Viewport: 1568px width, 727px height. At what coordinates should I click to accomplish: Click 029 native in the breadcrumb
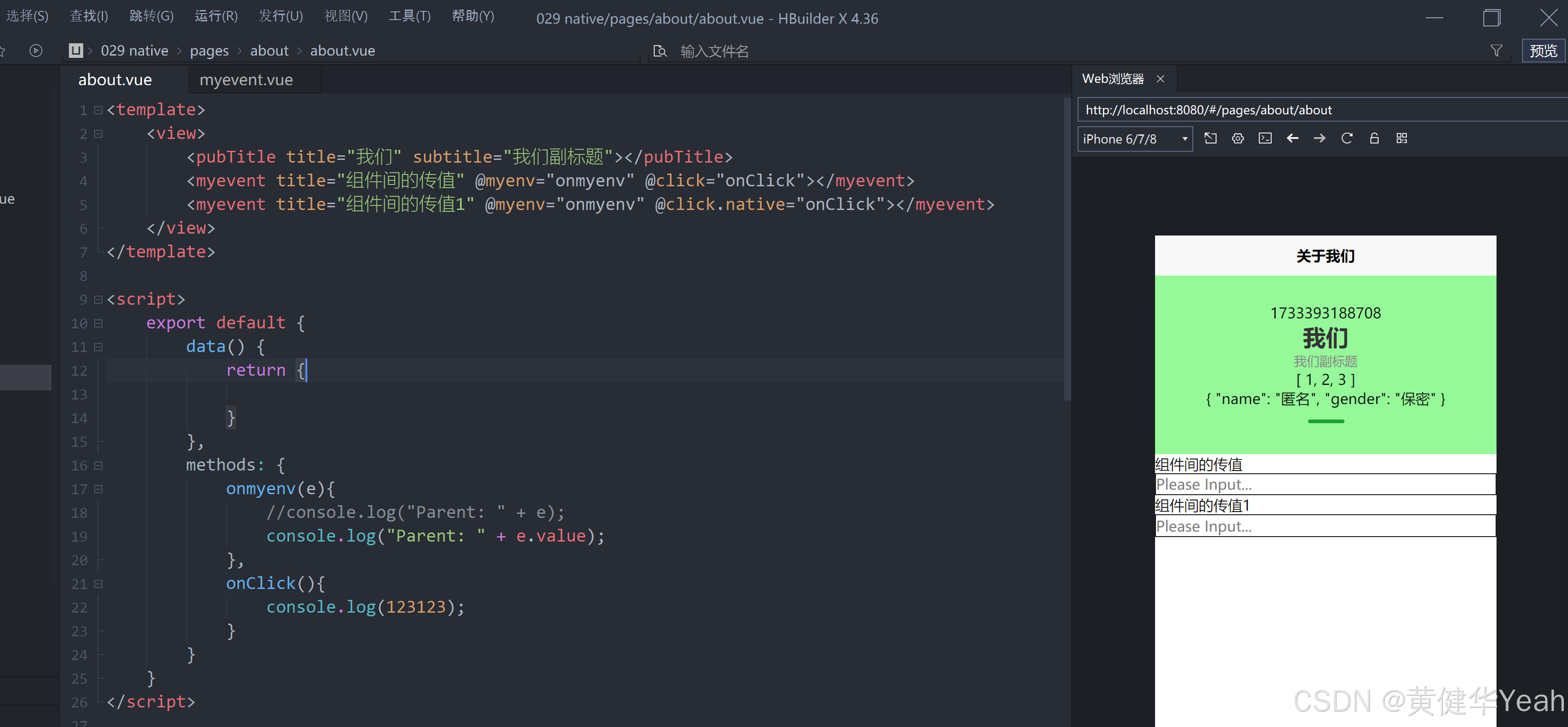[134, 51]
